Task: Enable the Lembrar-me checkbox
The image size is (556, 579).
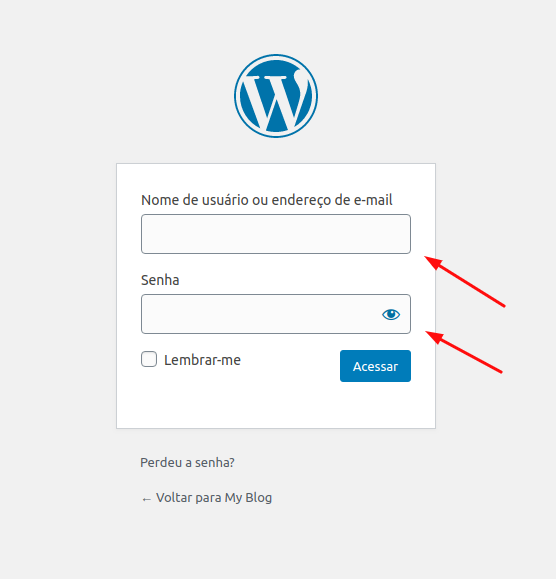Action: coord(149,359)
